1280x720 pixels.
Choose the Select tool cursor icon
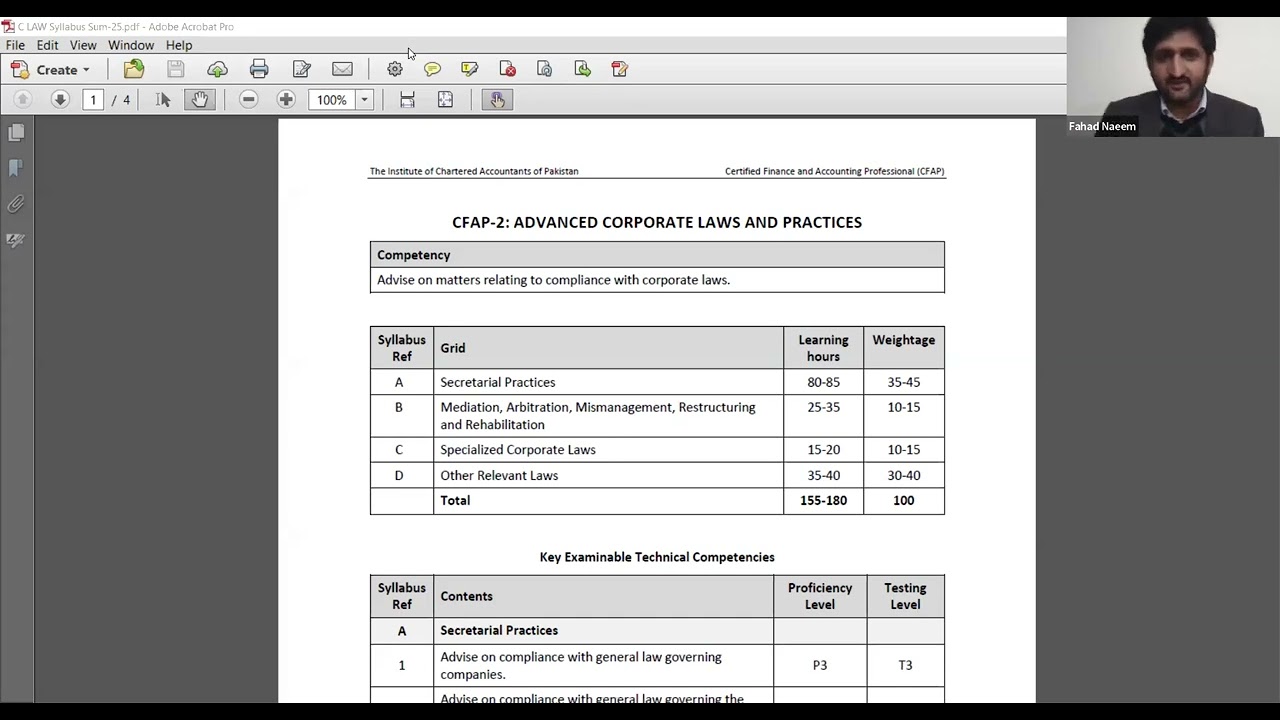163,100
